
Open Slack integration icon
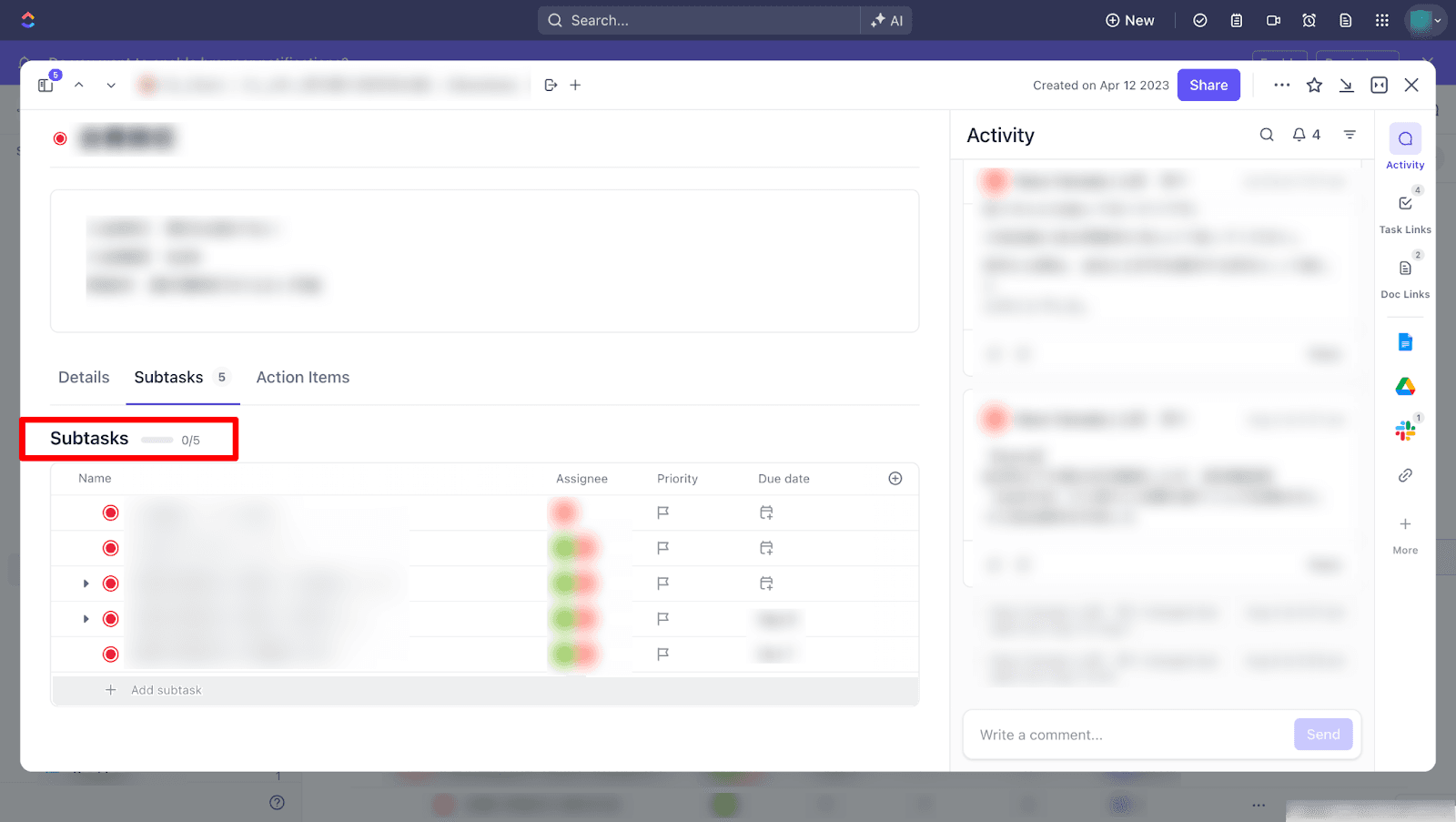pos(1405,431)
